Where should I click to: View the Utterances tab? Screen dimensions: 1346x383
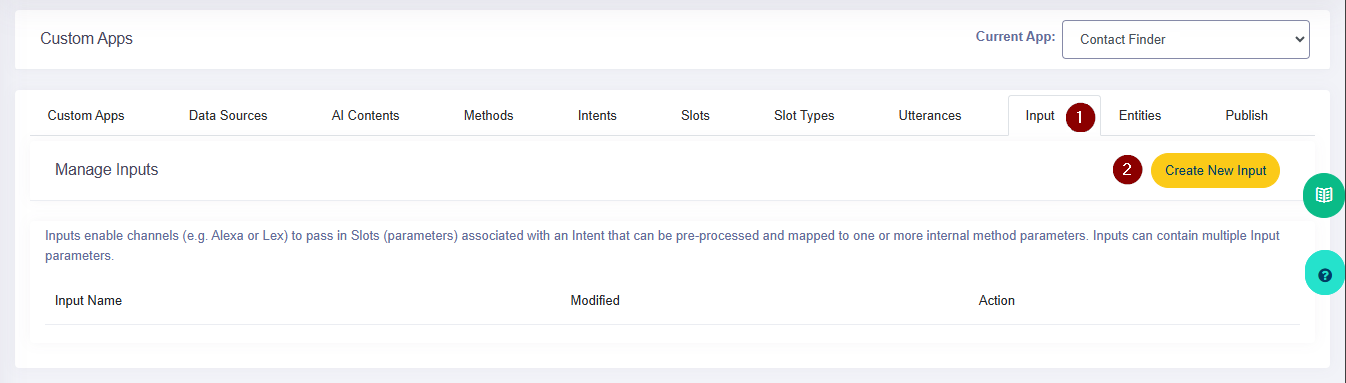pyautogui.click(x=930, y=115)
